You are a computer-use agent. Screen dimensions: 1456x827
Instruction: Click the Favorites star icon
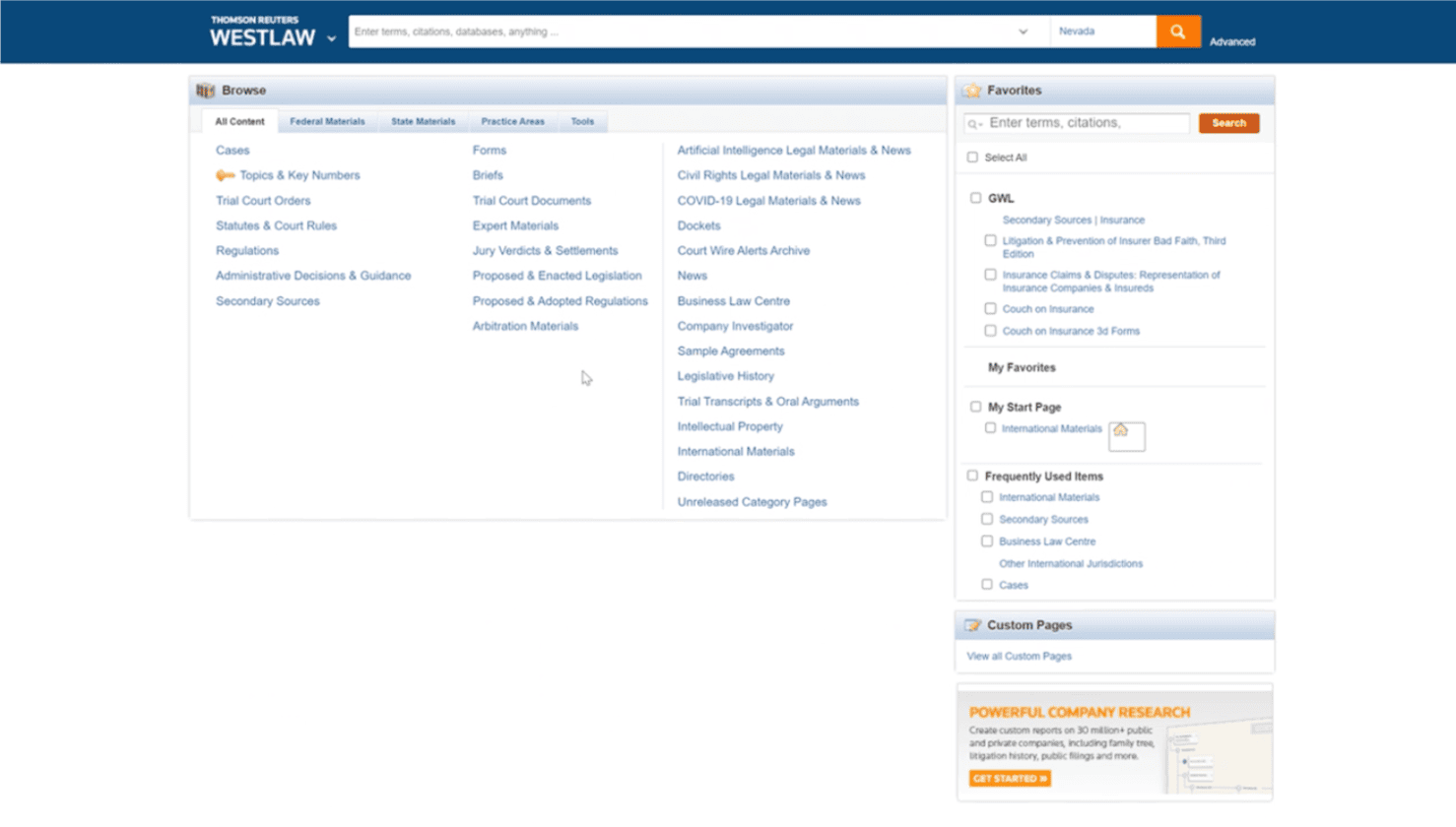(972, 91)
